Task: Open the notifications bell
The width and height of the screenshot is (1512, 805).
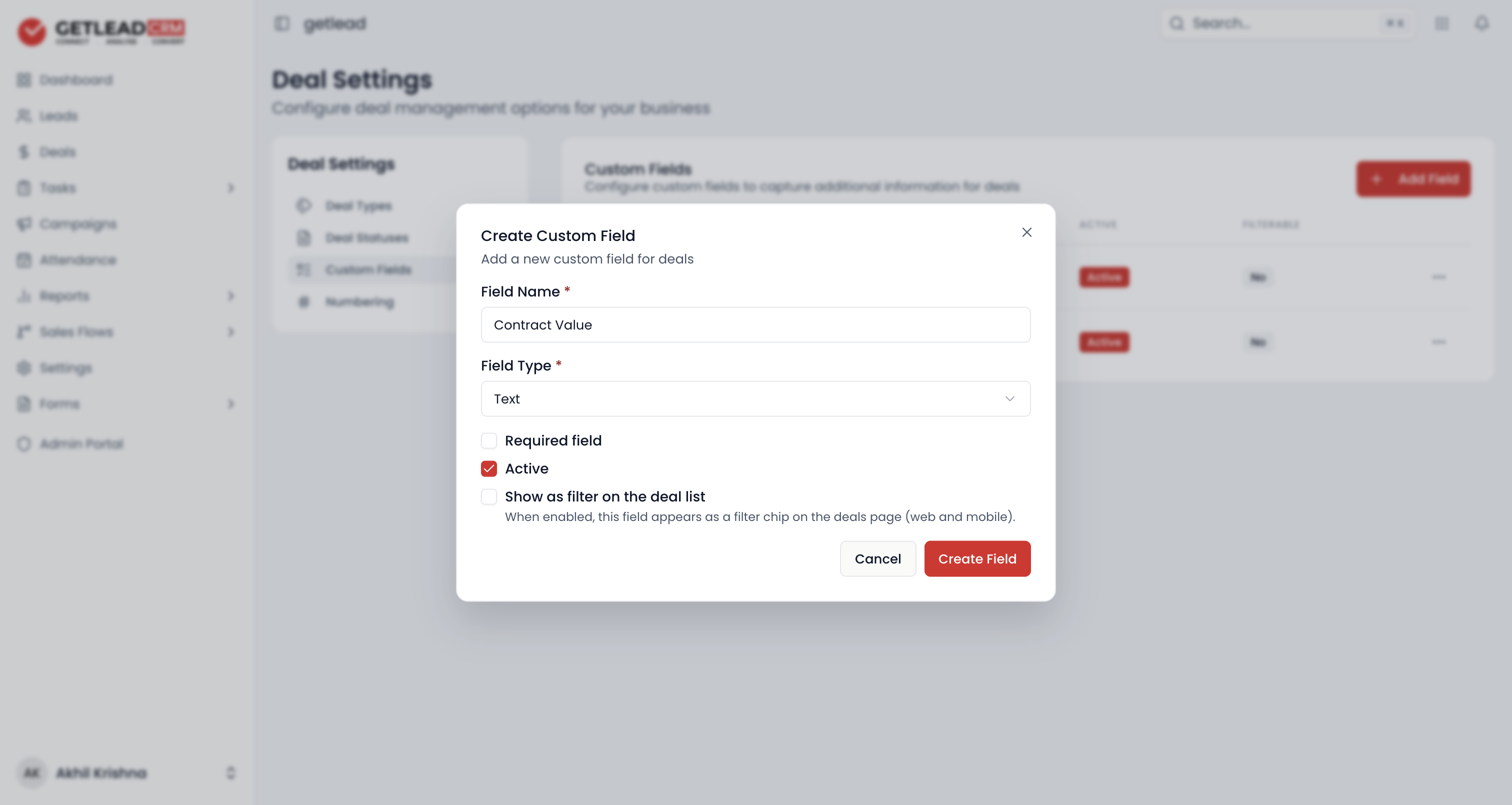Action: pos(1482,23)
